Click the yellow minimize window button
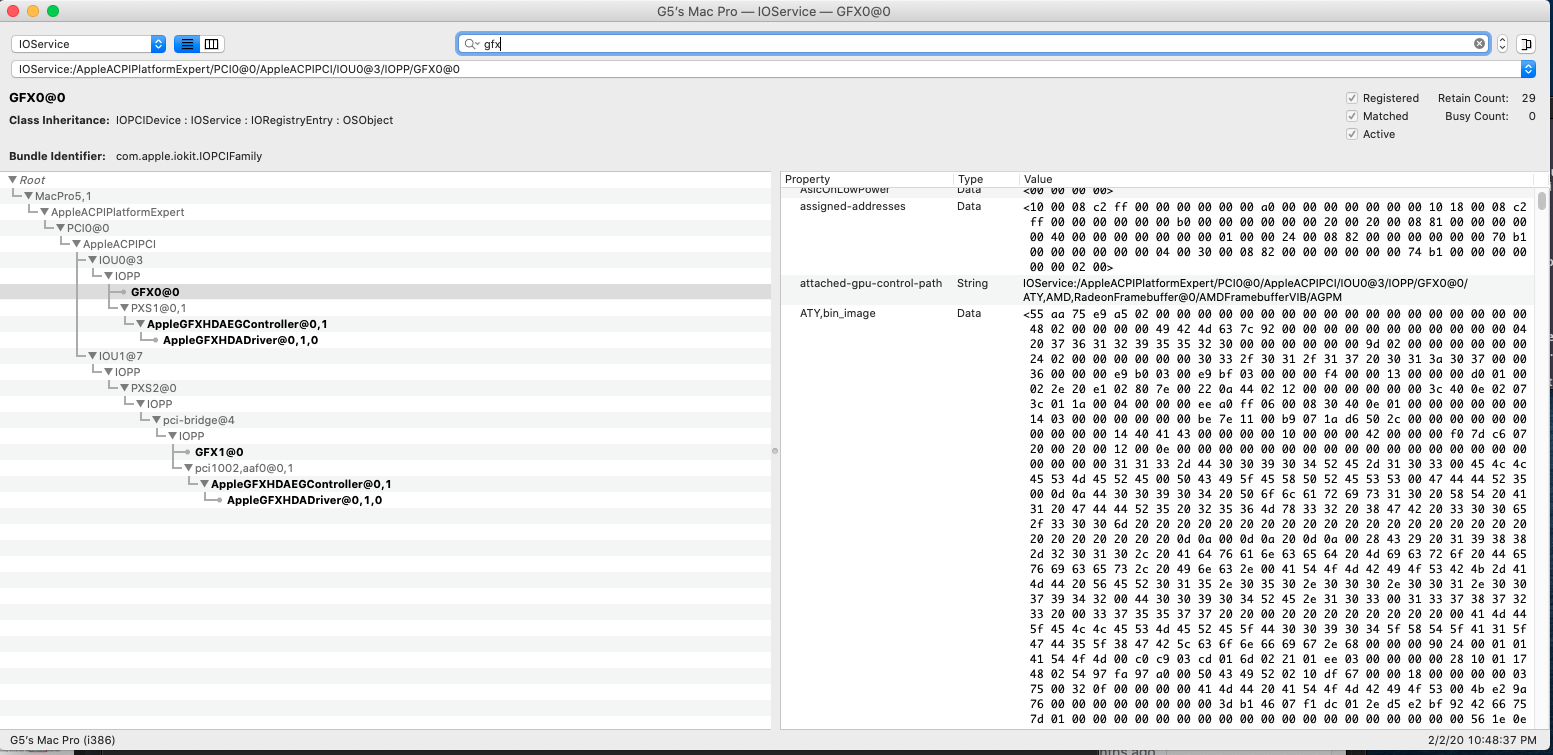 [x=33, y=11]
